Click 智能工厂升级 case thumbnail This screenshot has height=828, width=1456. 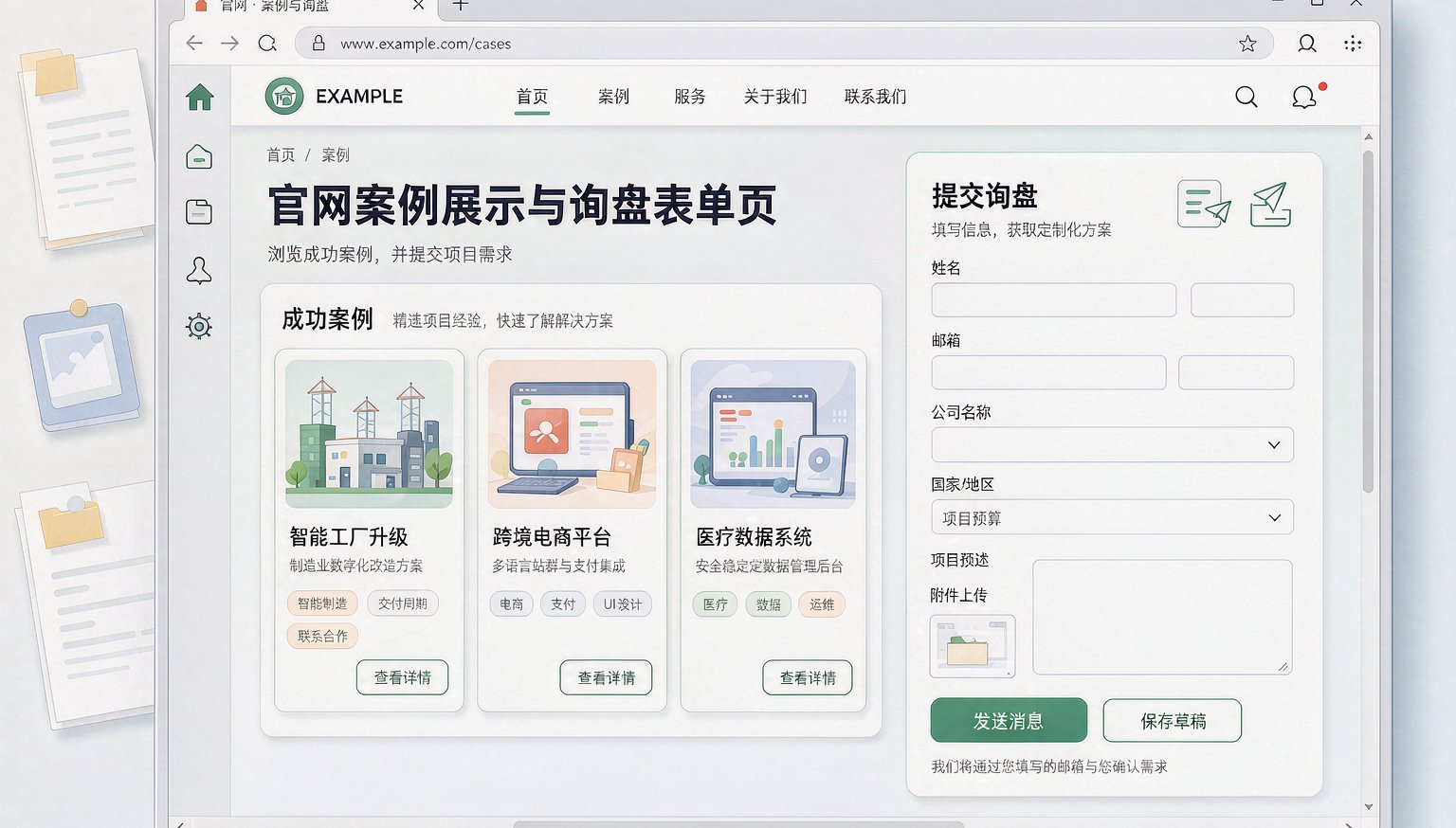[x=369, y=434]
